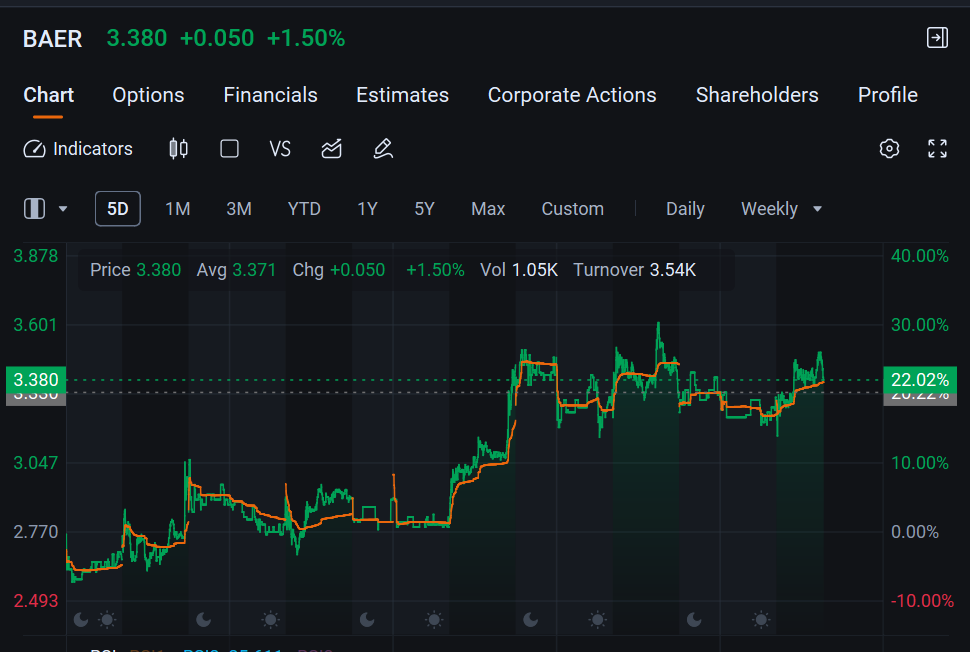Screen dimensions: 970x652
Task: Select the candlestick chart type icon
Action: coord(179,149)
